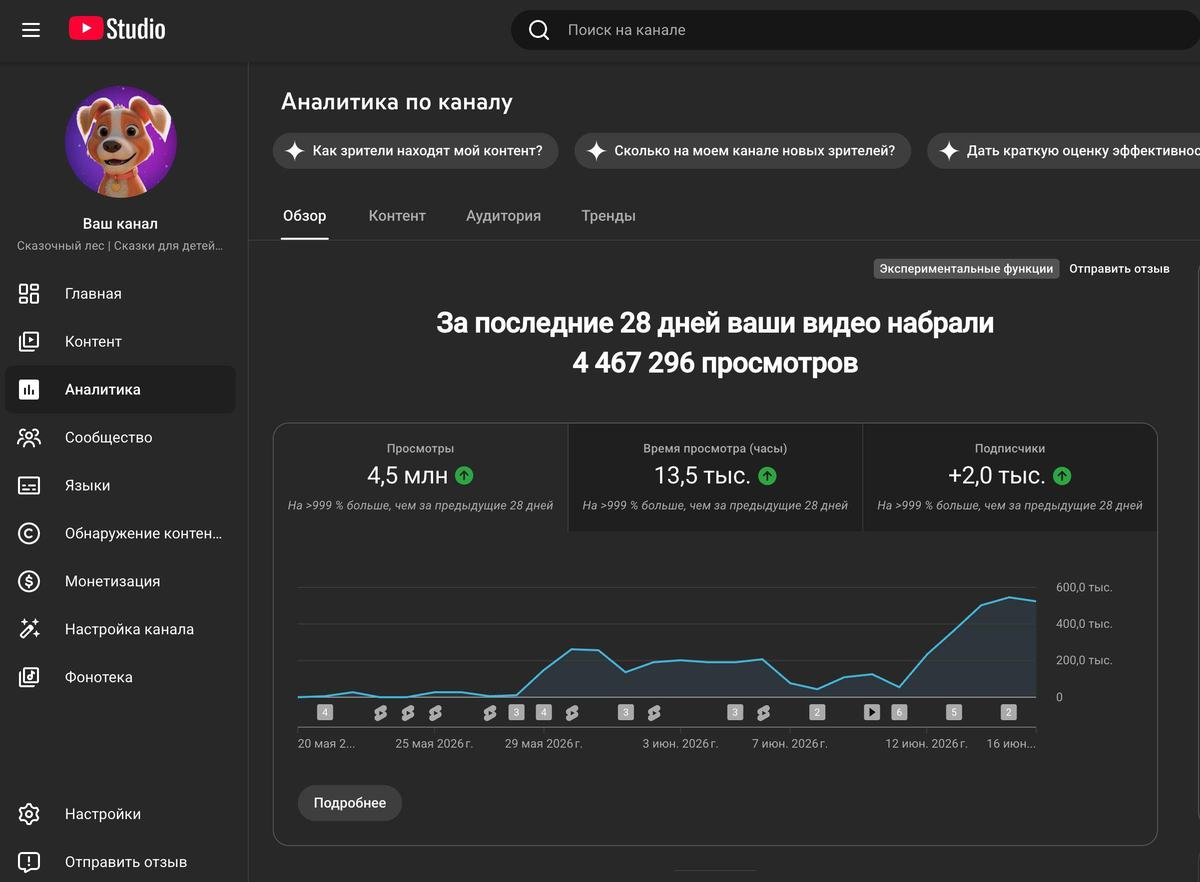1200x882 pixels.
Task: Ask 'Сколько на моем канале новых зрителей?' chip
Action: [743, 151]
